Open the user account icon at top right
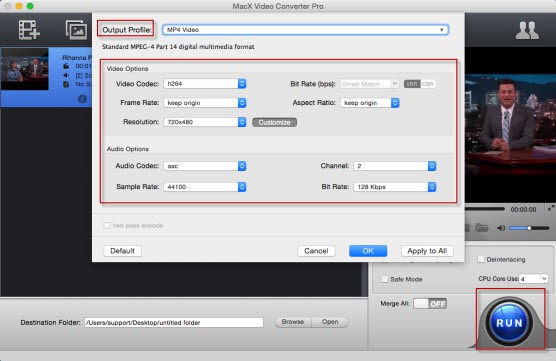 [x=527, y=30]
